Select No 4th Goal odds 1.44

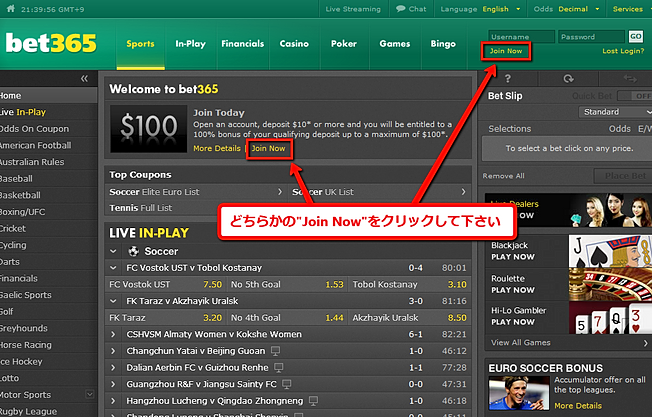(334, 318)
